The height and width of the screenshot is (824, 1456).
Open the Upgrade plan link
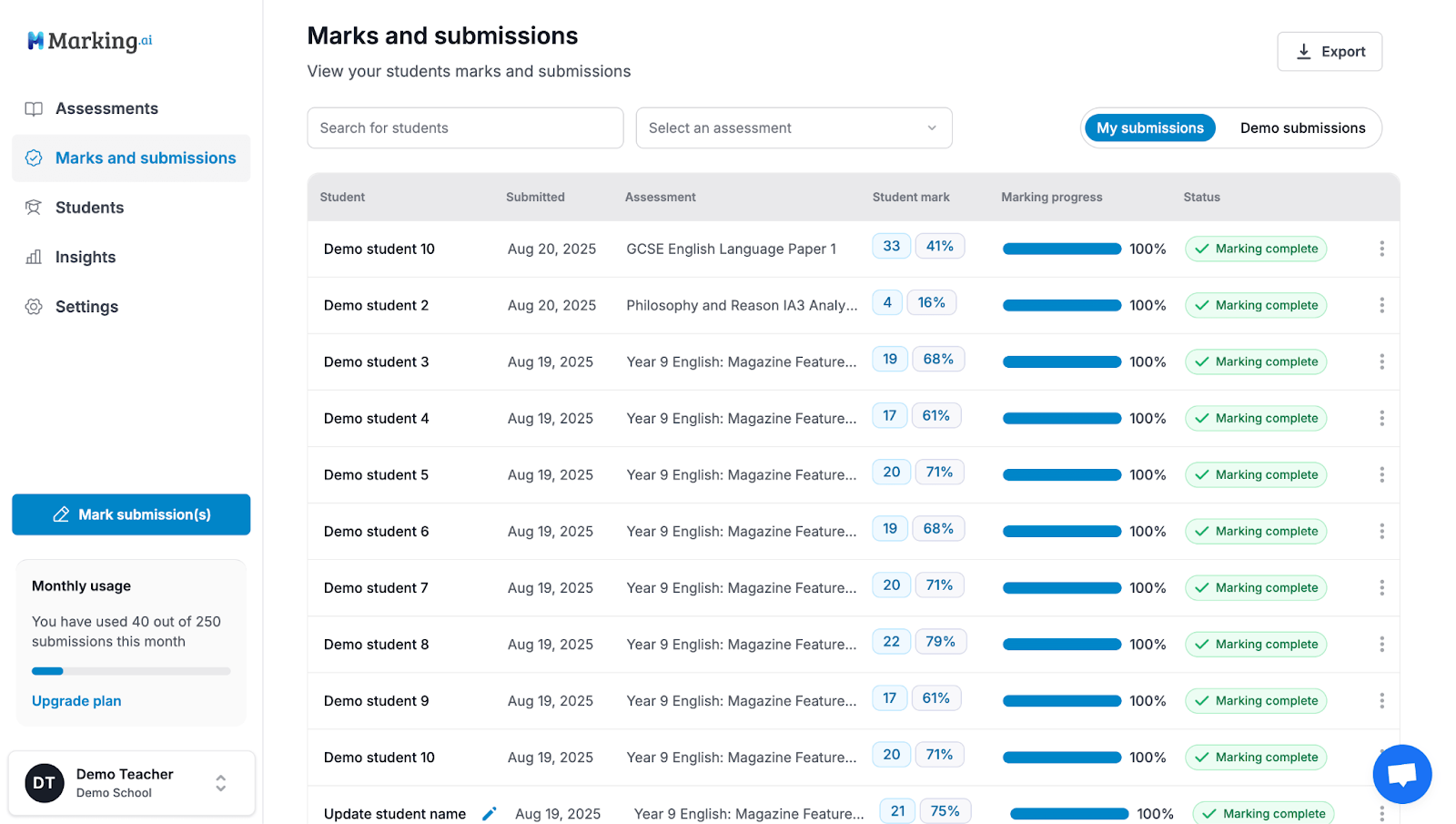[76, 700]
